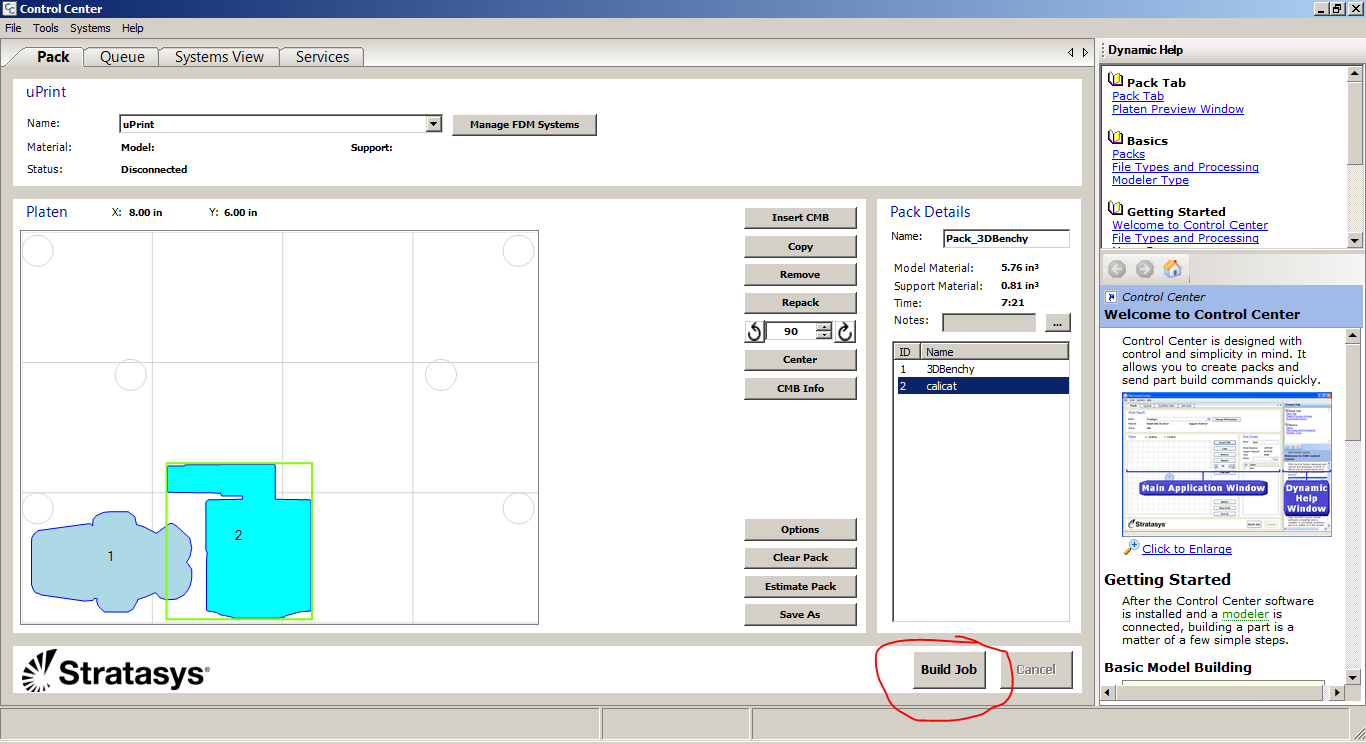Click the CMB Info button

(x=800, y=388)
